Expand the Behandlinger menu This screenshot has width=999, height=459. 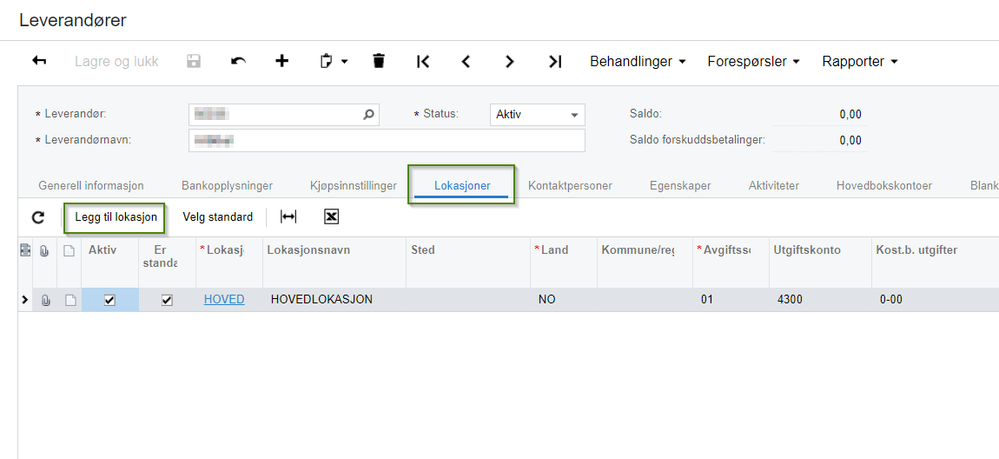[x=638, y=61]
